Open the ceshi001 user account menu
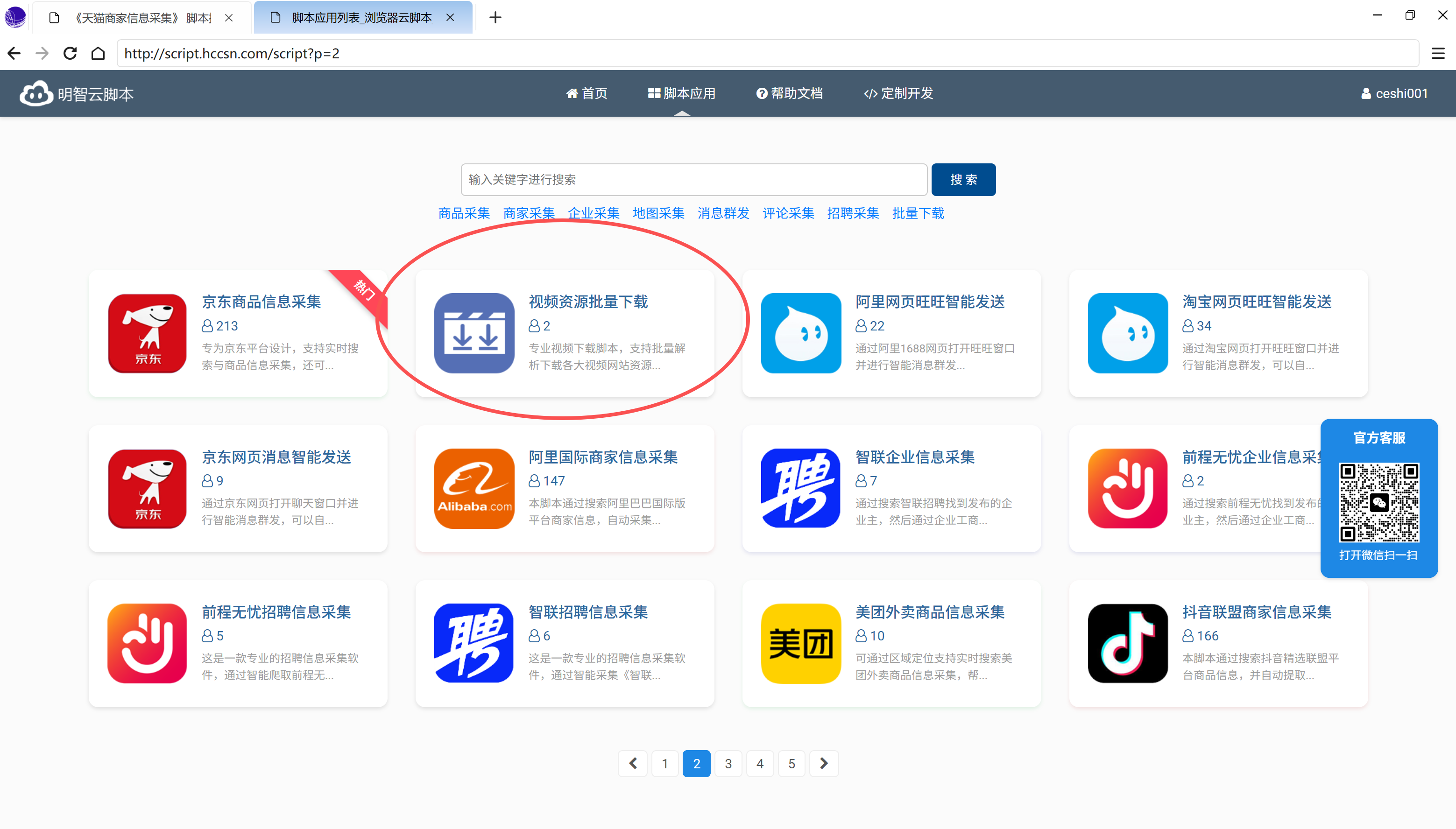This screenshot has width=1456, height=829. click(1394, 93)
